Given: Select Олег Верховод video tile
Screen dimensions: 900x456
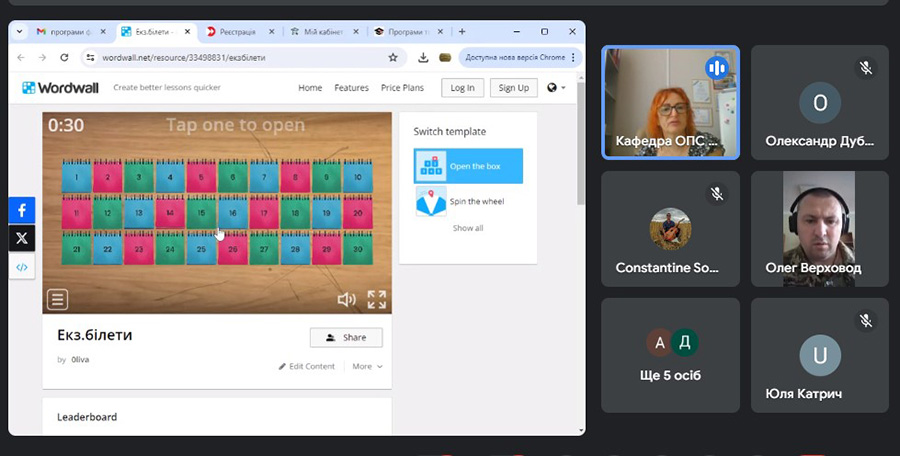Looking at the screenshot, I should pos(820,229).
